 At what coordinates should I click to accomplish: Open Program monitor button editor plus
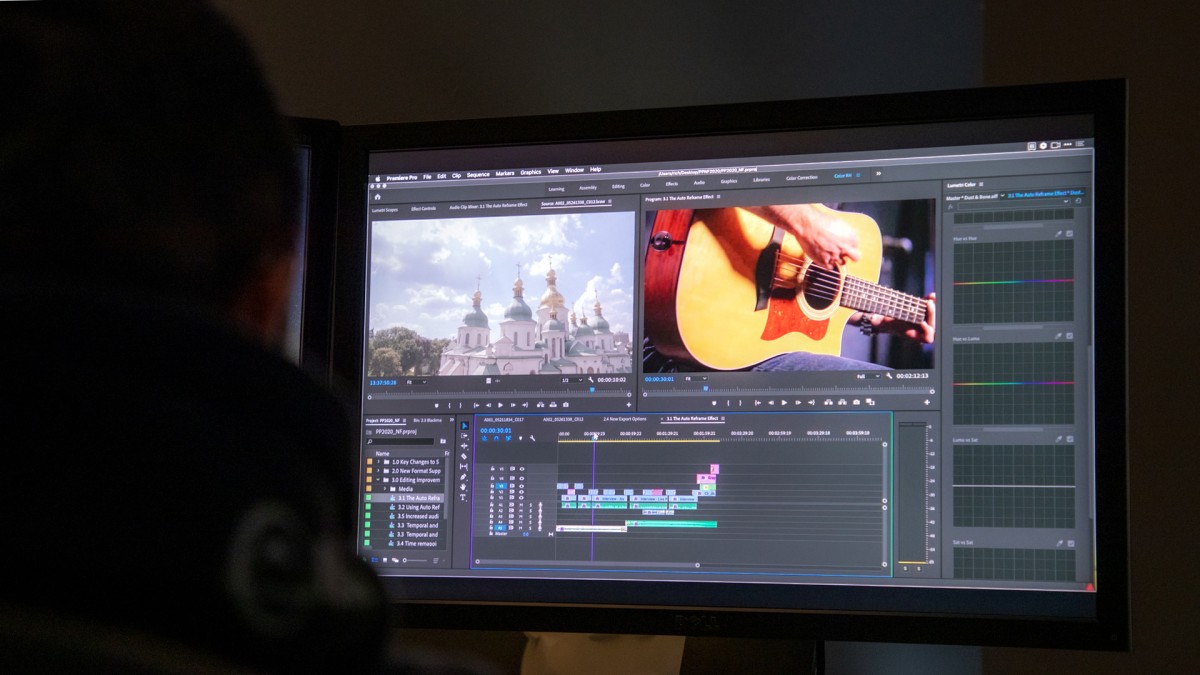click(927, 402)
